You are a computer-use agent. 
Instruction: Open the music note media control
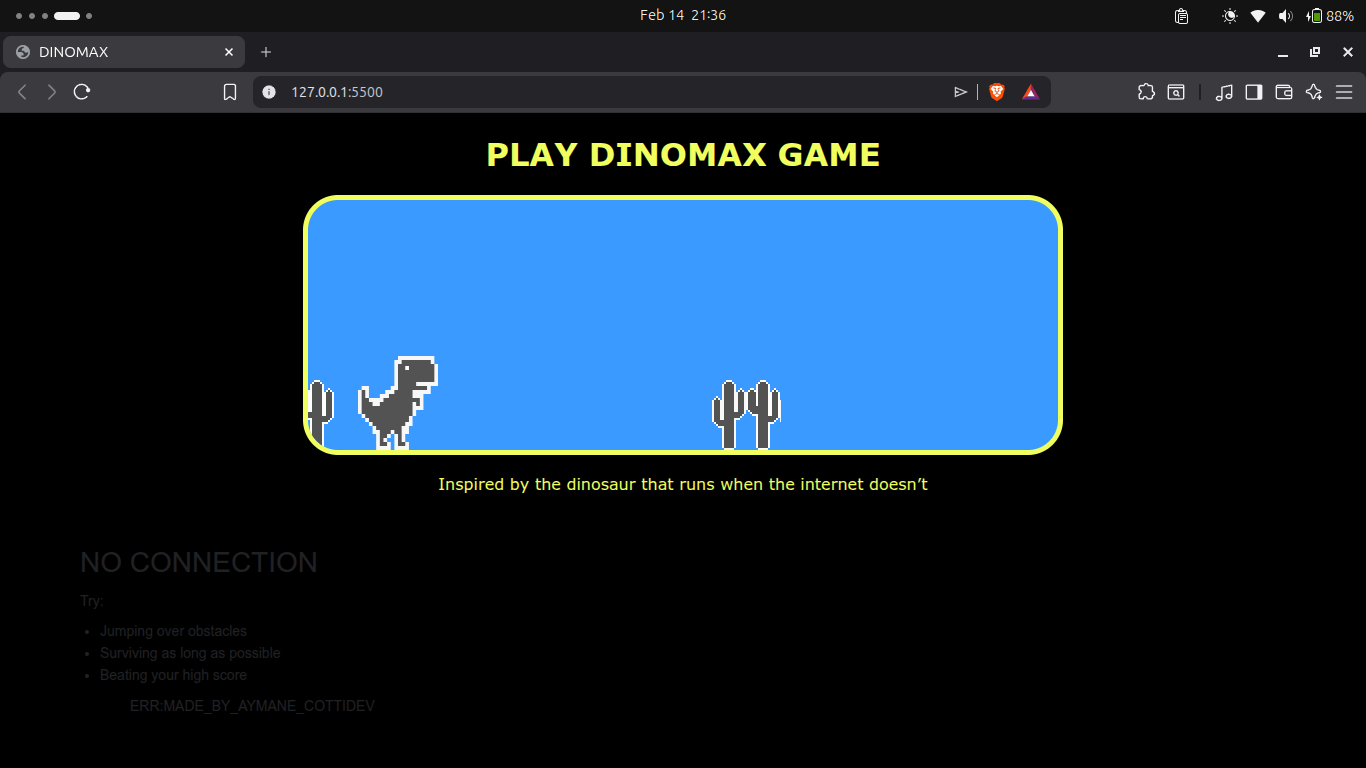coord(1224,92)
